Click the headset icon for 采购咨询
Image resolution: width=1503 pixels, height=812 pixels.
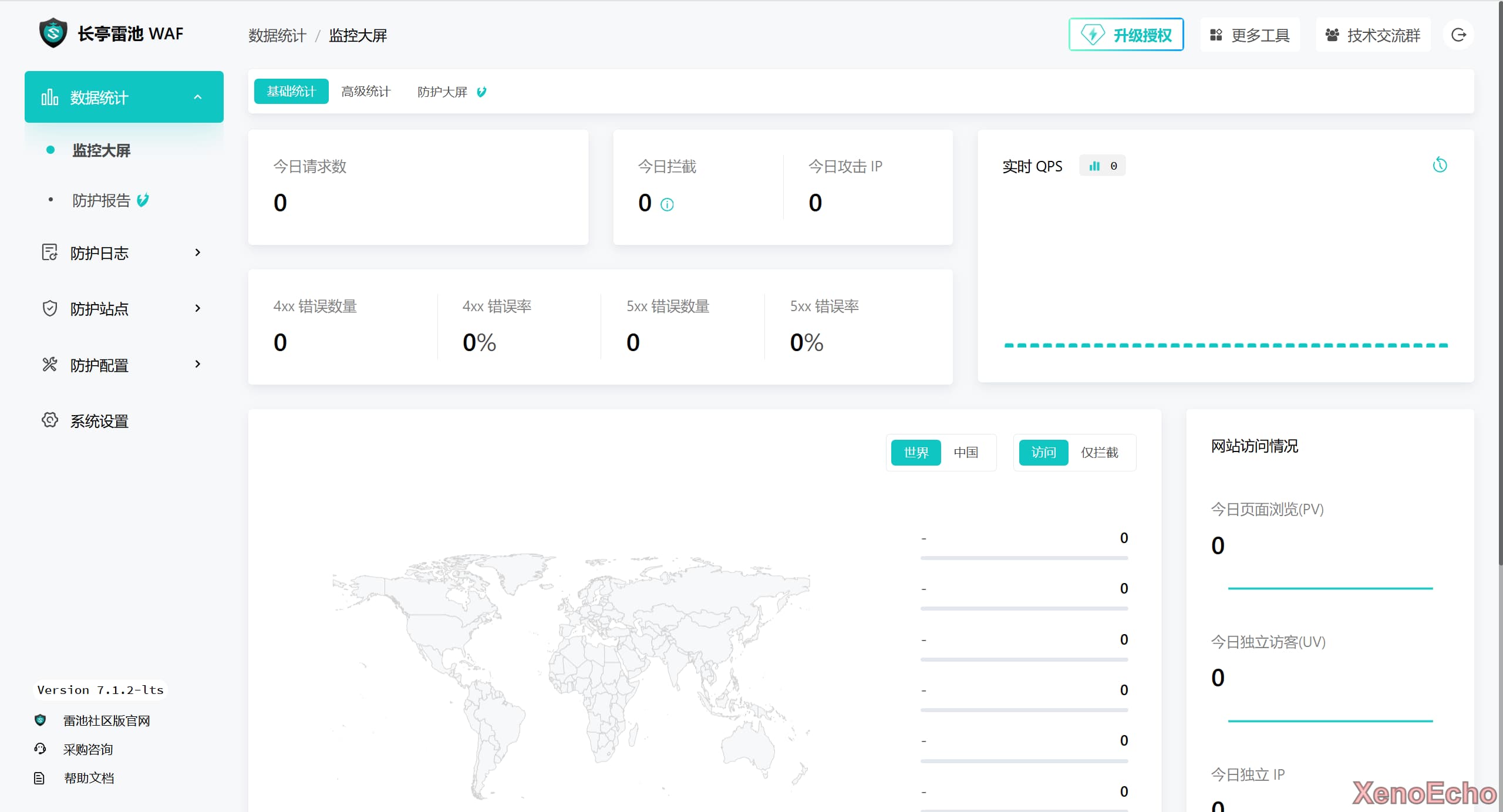pyautogui.click(x=40, y=749)
